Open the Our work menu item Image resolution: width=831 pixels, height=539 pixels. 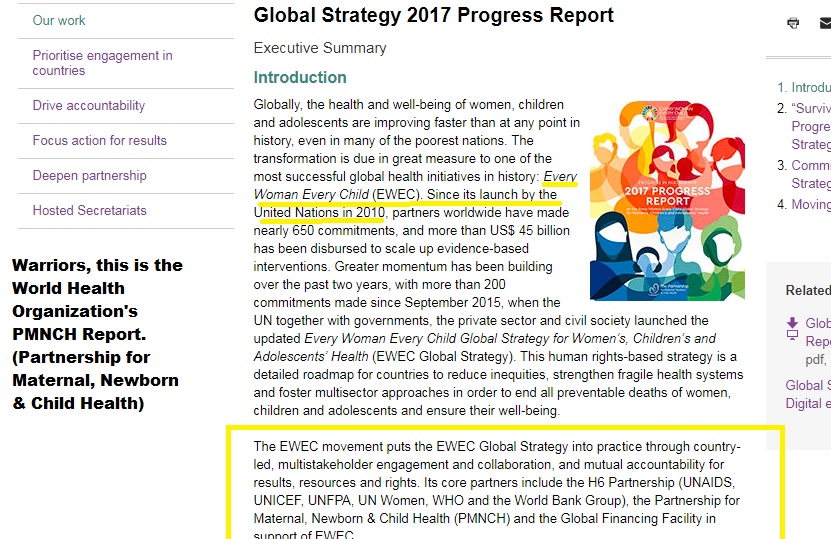(x=59, y=21)
